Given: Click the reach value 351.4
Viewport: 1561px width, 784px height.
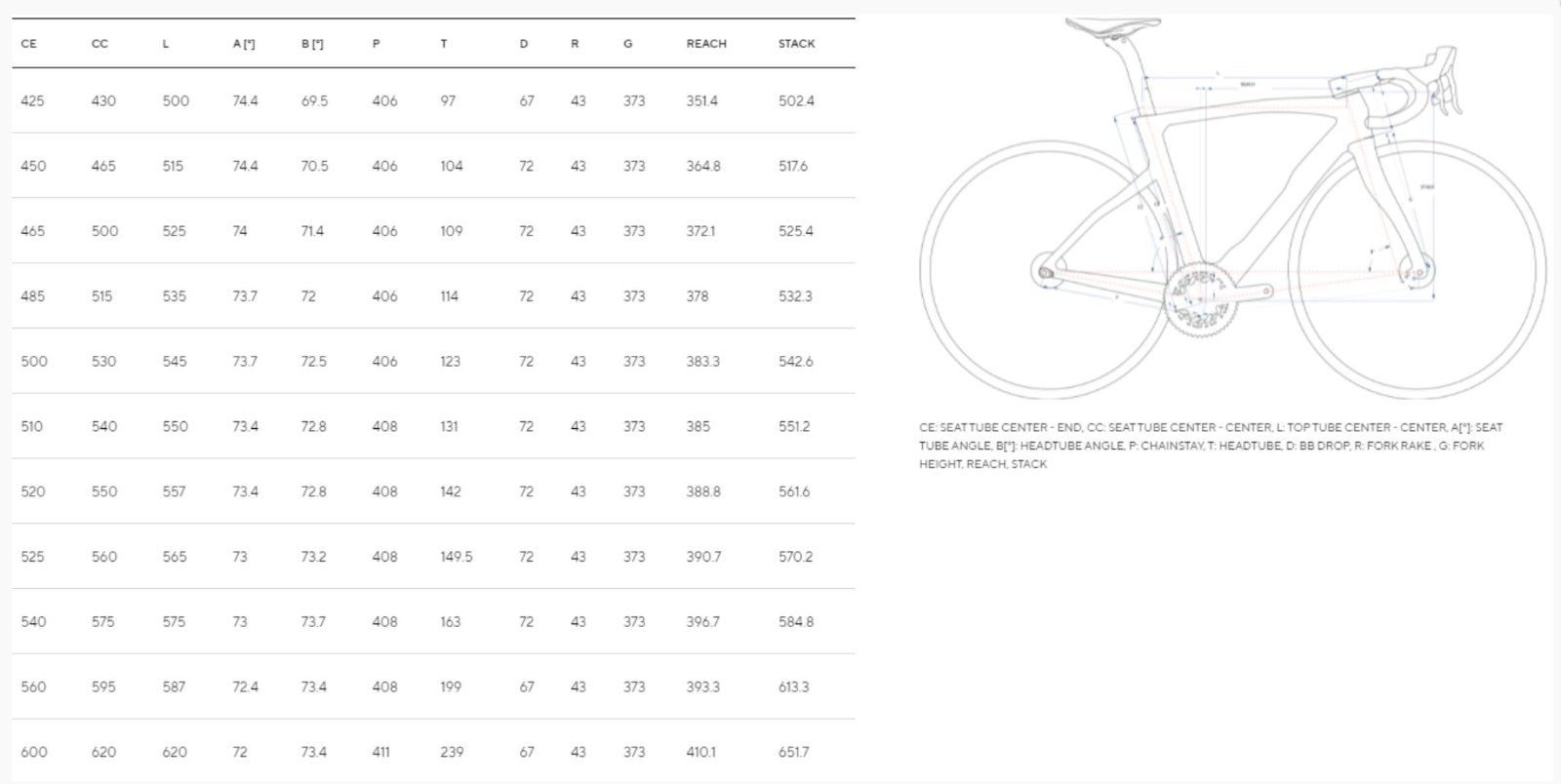Looking at the screenshot, I should (701, 101).
